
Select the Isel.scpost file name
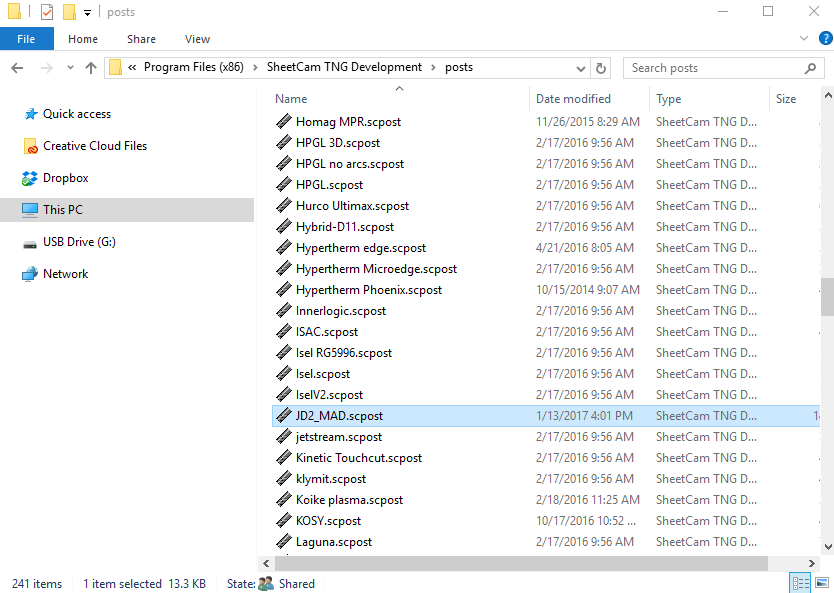[x=323, y=374]
